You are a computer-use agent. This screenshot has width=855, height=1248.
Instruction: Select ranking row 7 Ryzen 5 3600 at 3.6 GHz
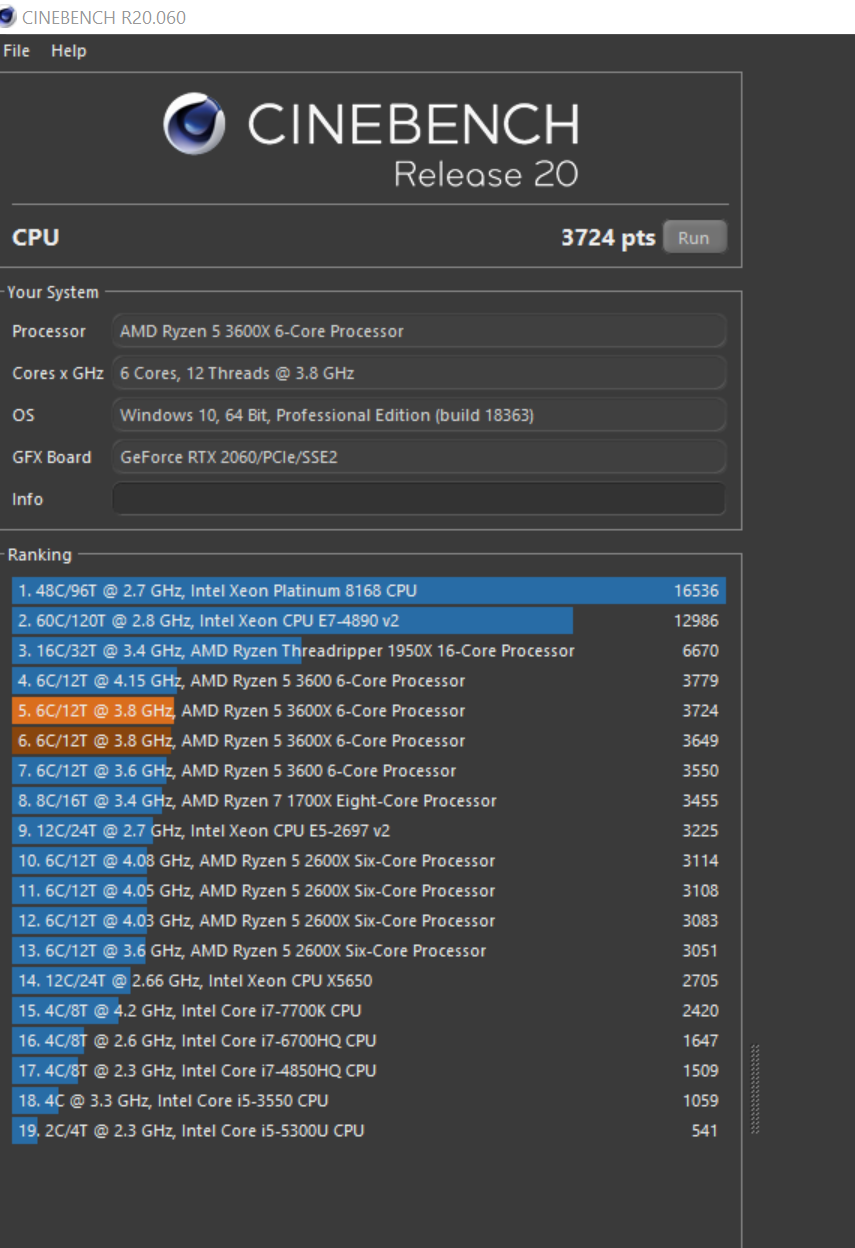(369, 771)
